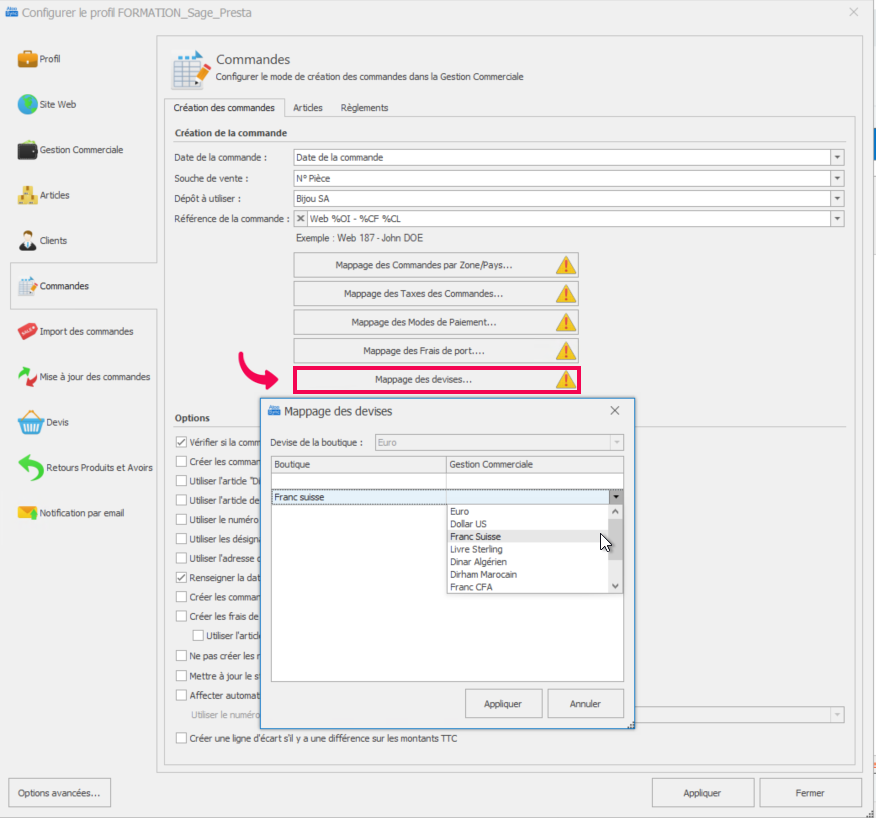Screen dimensions: 876x818
Task: Open the 'Dépôt à utiliser' dropdown
Action: pyautogui.click(x=837, y=198)
